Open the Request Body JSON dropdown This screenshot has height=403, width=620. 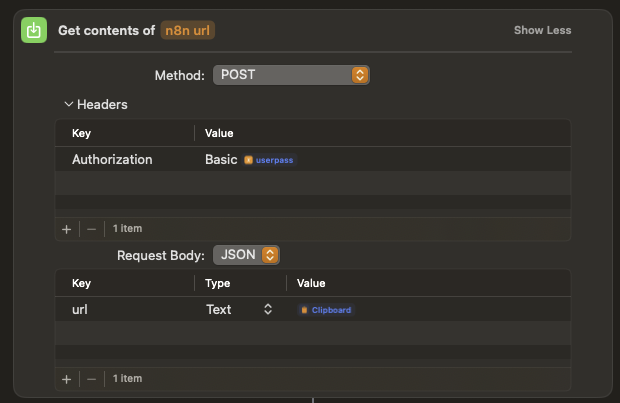[241, 255]
